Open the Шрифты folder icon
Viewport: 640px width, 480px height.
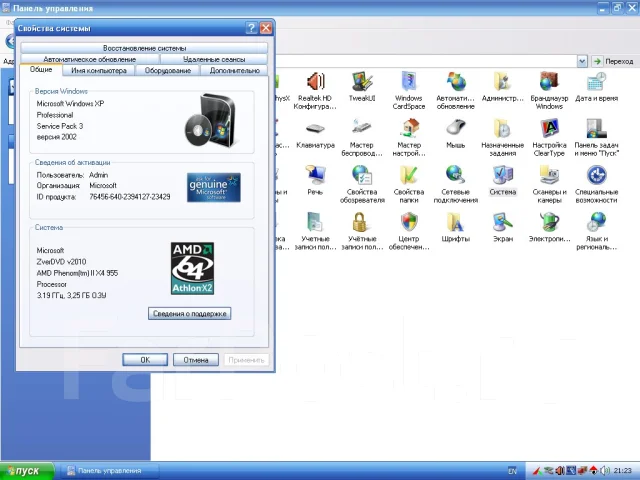click(x=456, y=227)
